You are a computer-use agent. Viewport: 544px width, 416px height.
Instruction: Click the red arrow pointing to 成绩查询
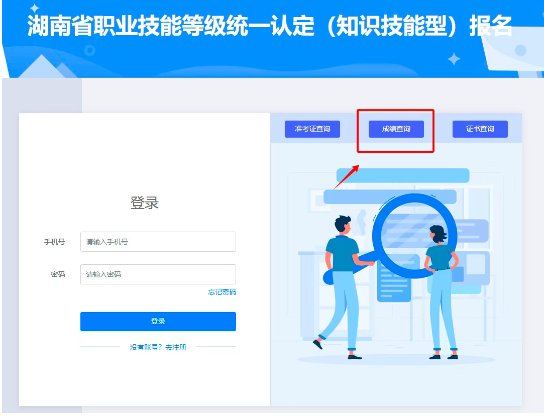pyautogui.click(x=346, y=177)
